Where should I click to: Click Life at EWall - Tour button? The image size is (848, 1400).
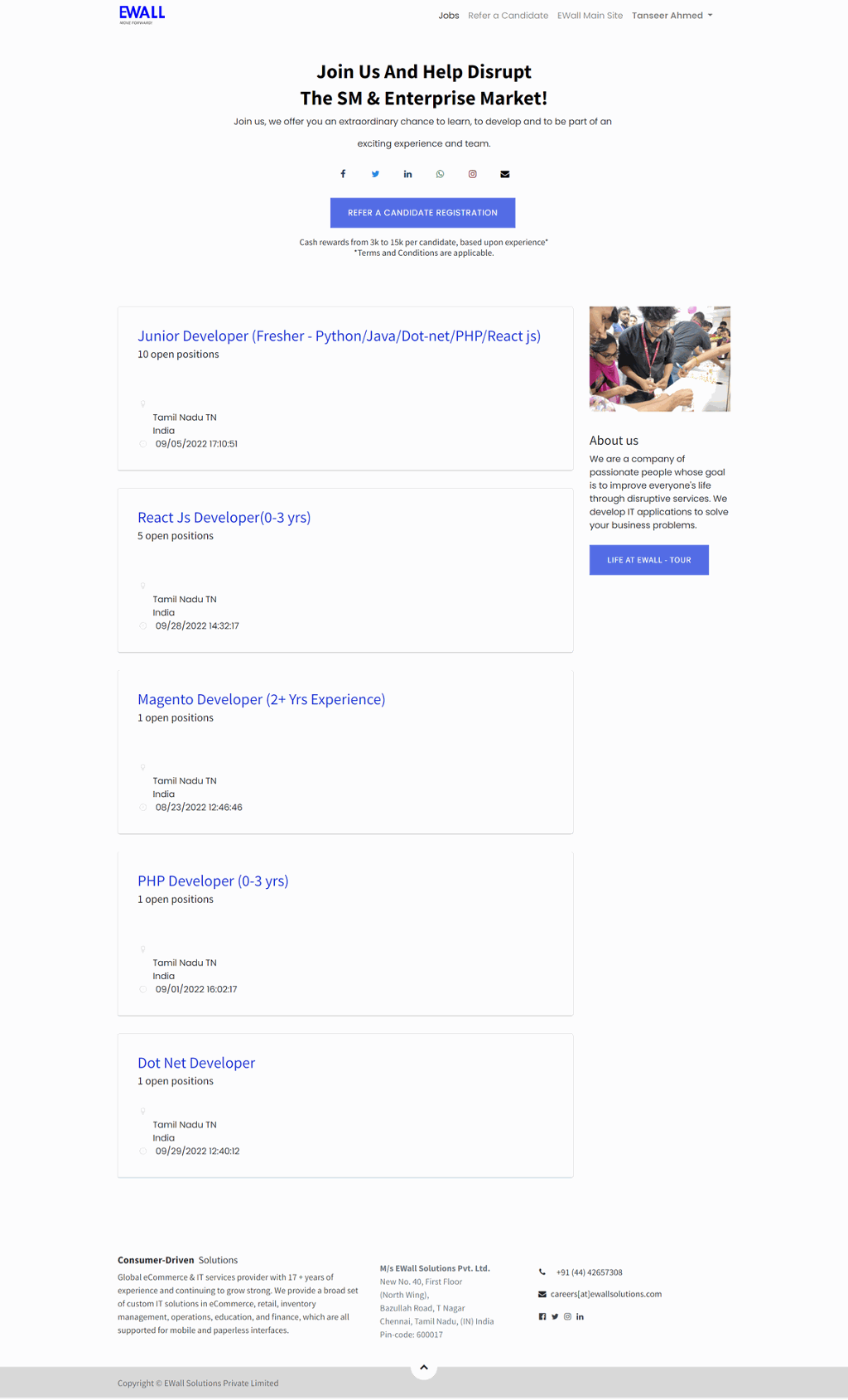pyautogui.click(x=648, y=560)
